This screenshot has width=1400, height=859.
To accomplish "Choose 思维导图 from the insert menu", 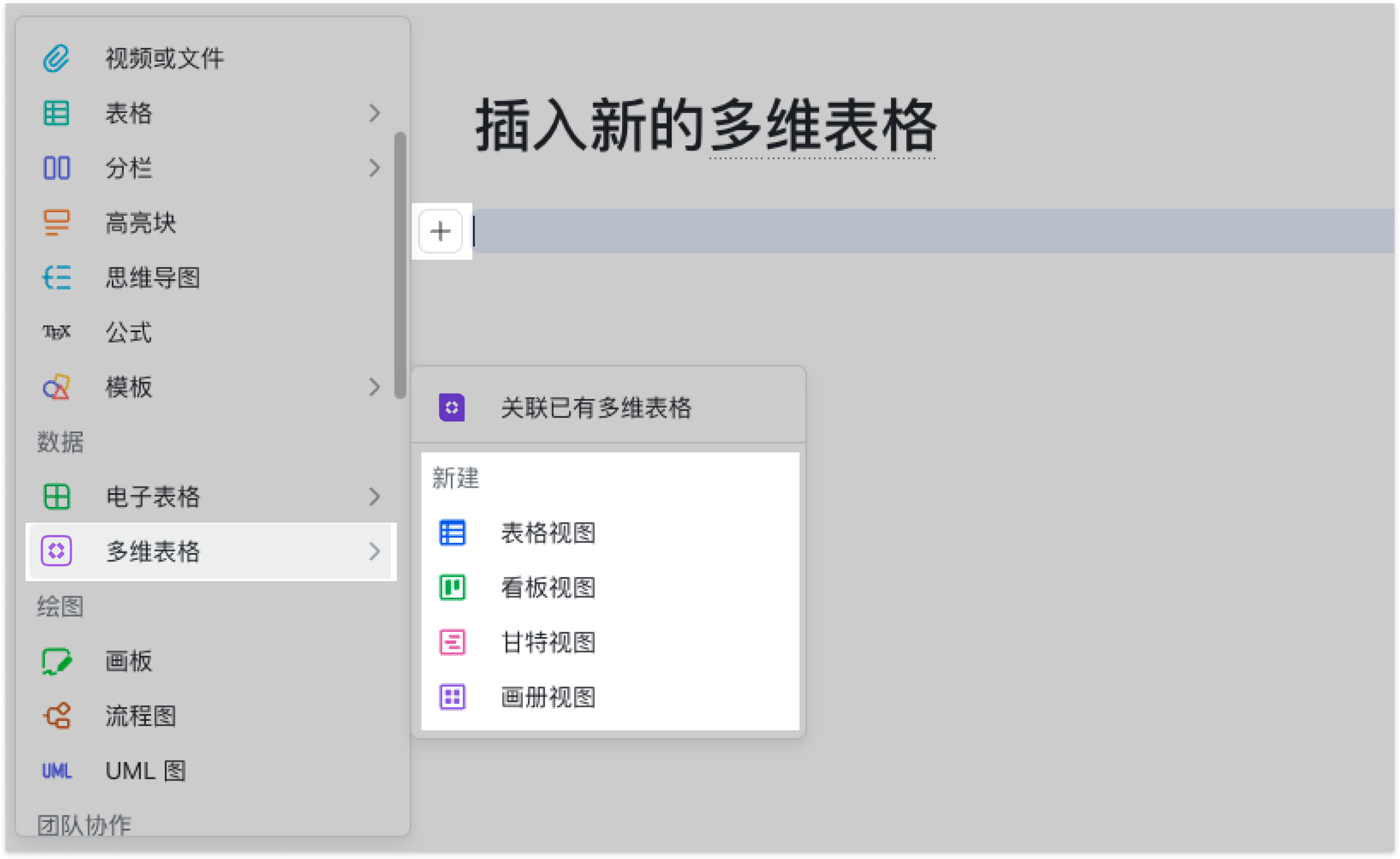I will tap(210, 278).
